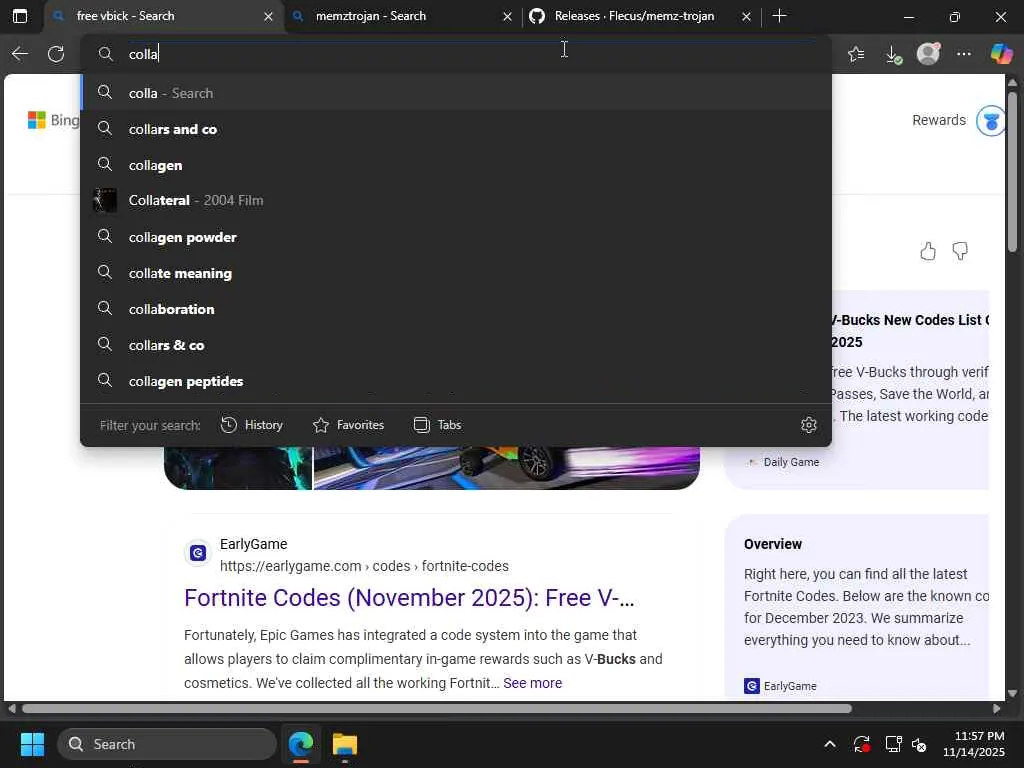Open the Fortnite Codes (November 2025) result
The height and width of the screenshot is (768, 1024).
click(x=409, y=598)
